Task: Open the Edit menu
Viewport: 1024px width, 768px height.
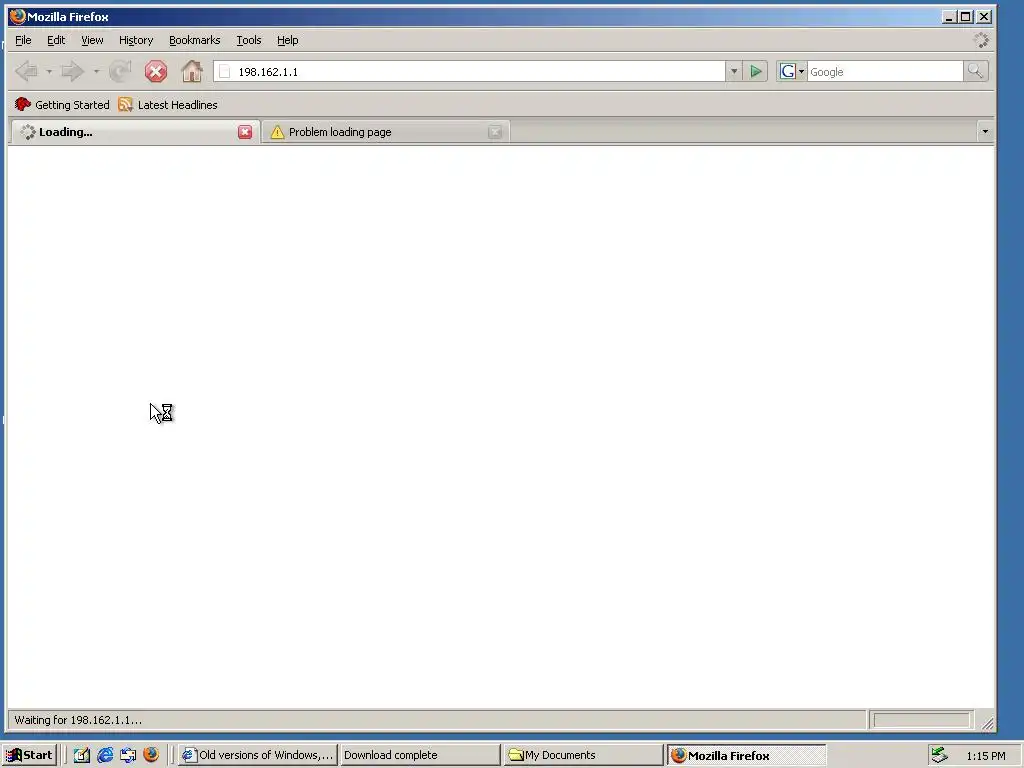Action: (56, 40)
